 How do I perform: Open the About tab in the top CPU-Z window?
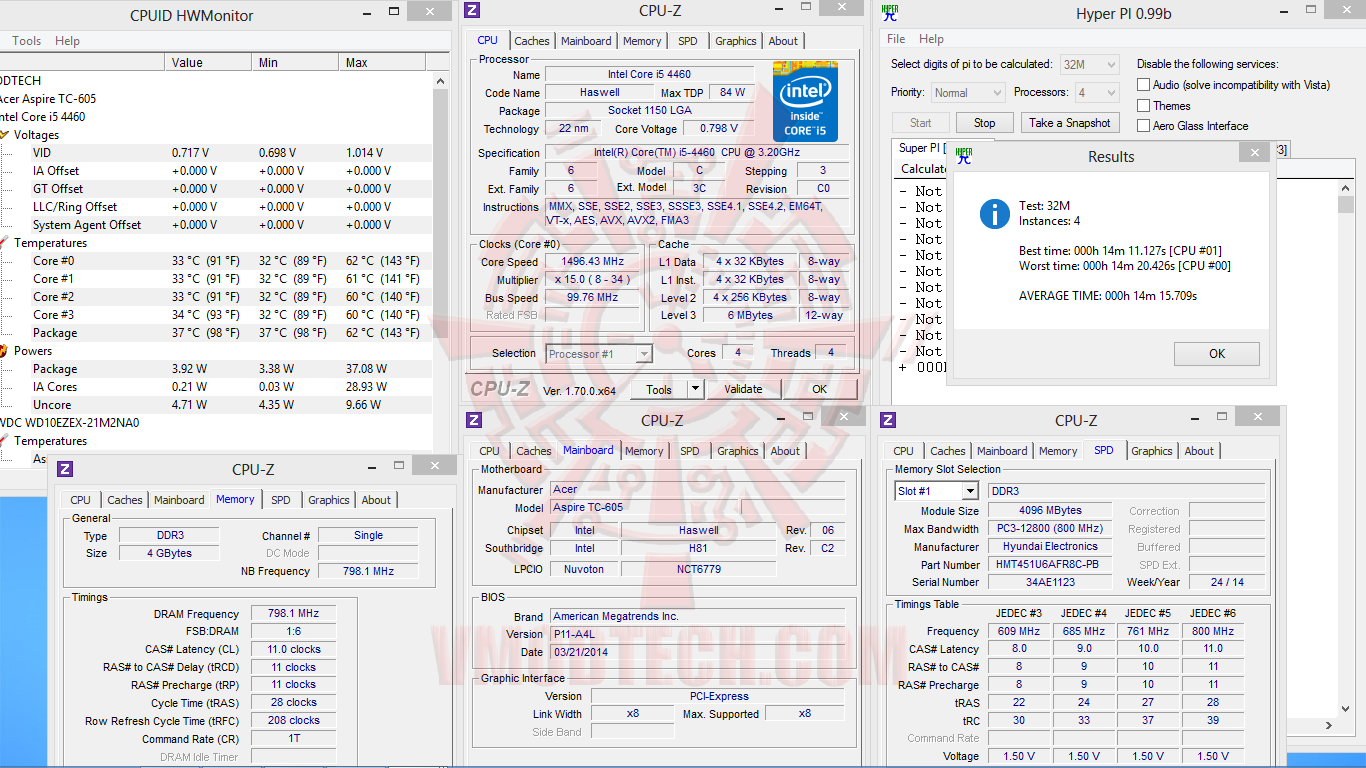coord(784,41)
